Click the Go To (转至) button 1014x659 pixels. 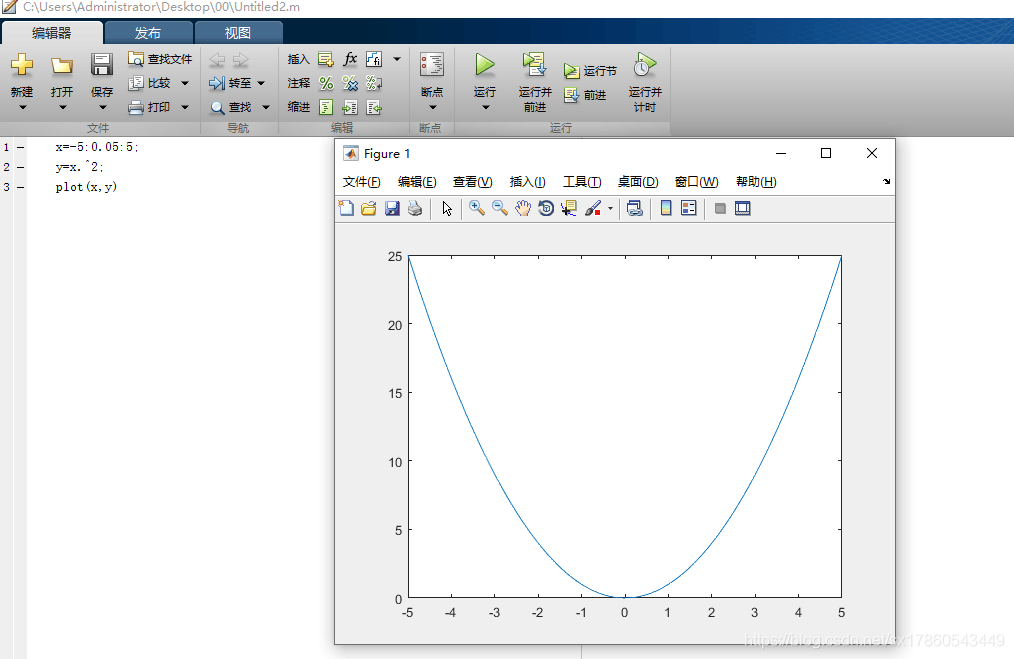pos(230,83)
